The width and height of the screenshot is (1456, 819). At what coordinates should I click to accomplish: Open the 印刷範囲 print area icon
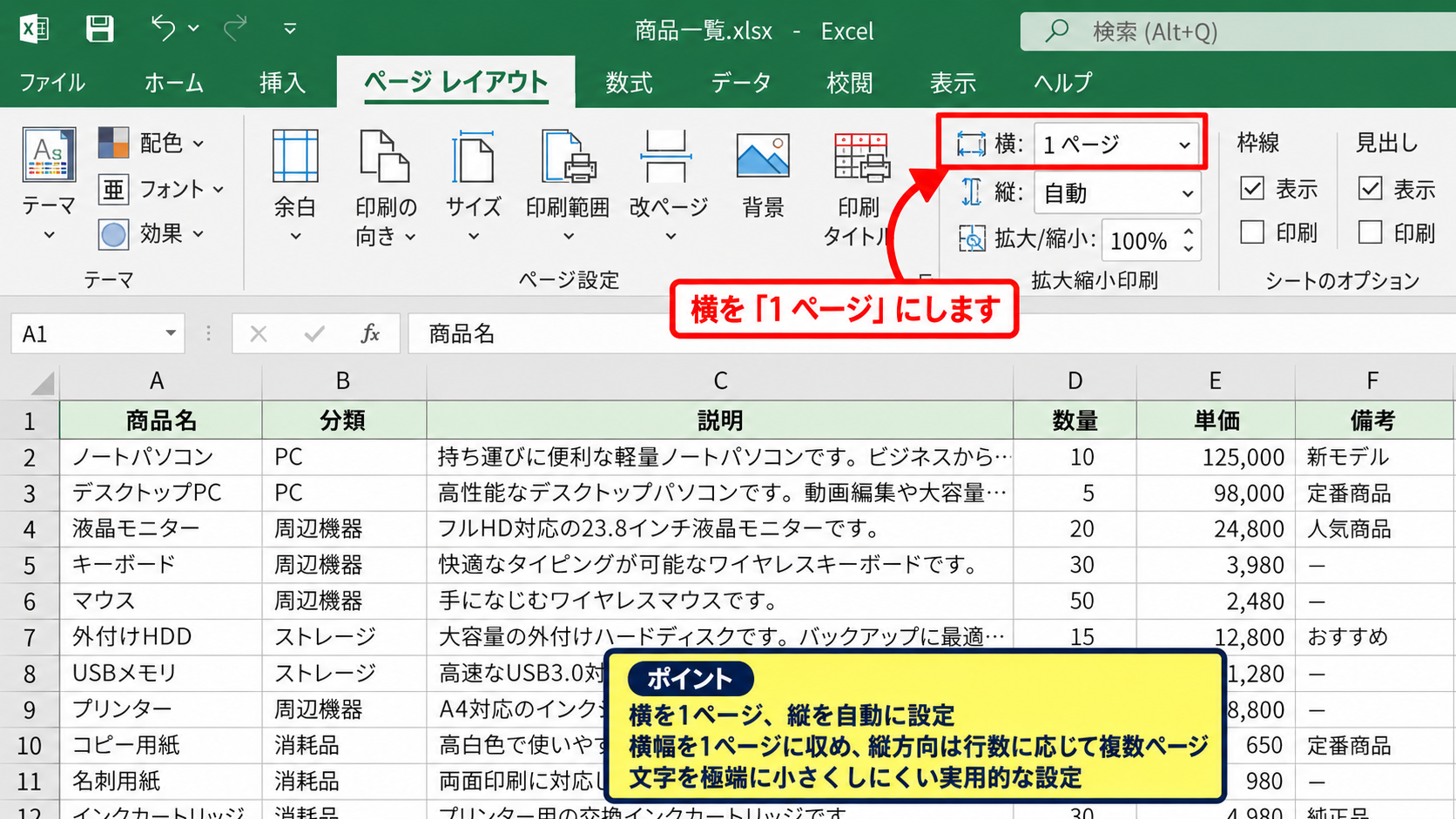(568, 156)
